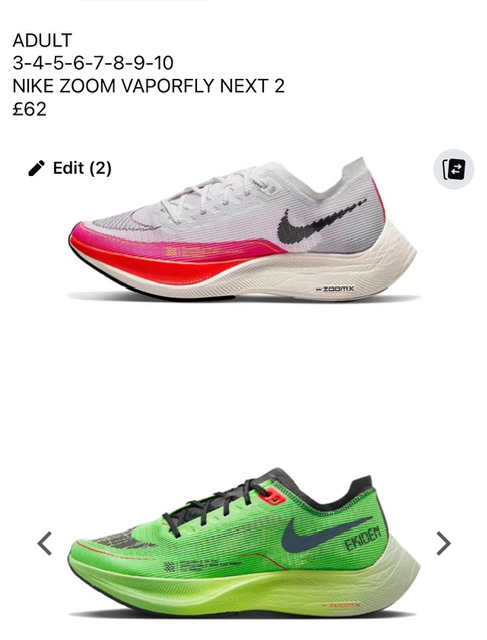Tap the swap cards icon on the image
Viewport: 487px width, 640px height.
pyautogui.click(x=454, y=169)
